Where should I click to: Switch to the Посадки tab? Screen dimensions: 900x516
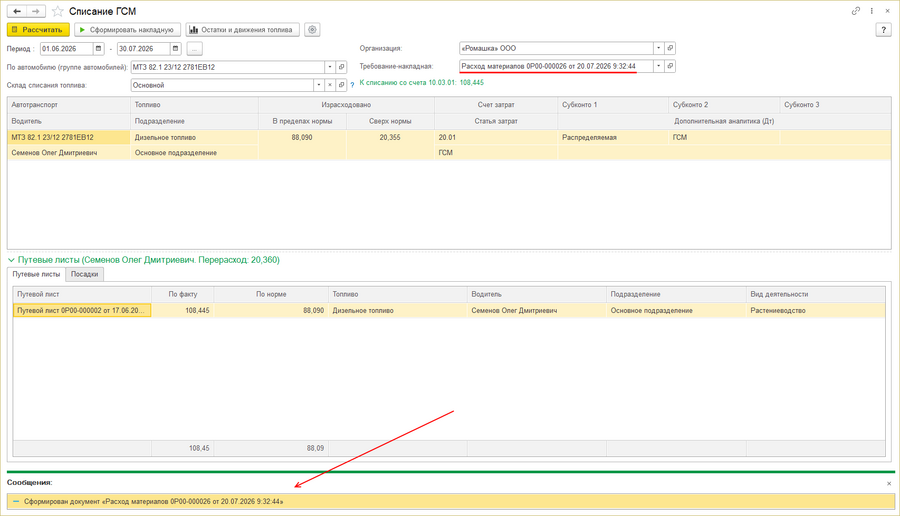[x=84, y=274]
